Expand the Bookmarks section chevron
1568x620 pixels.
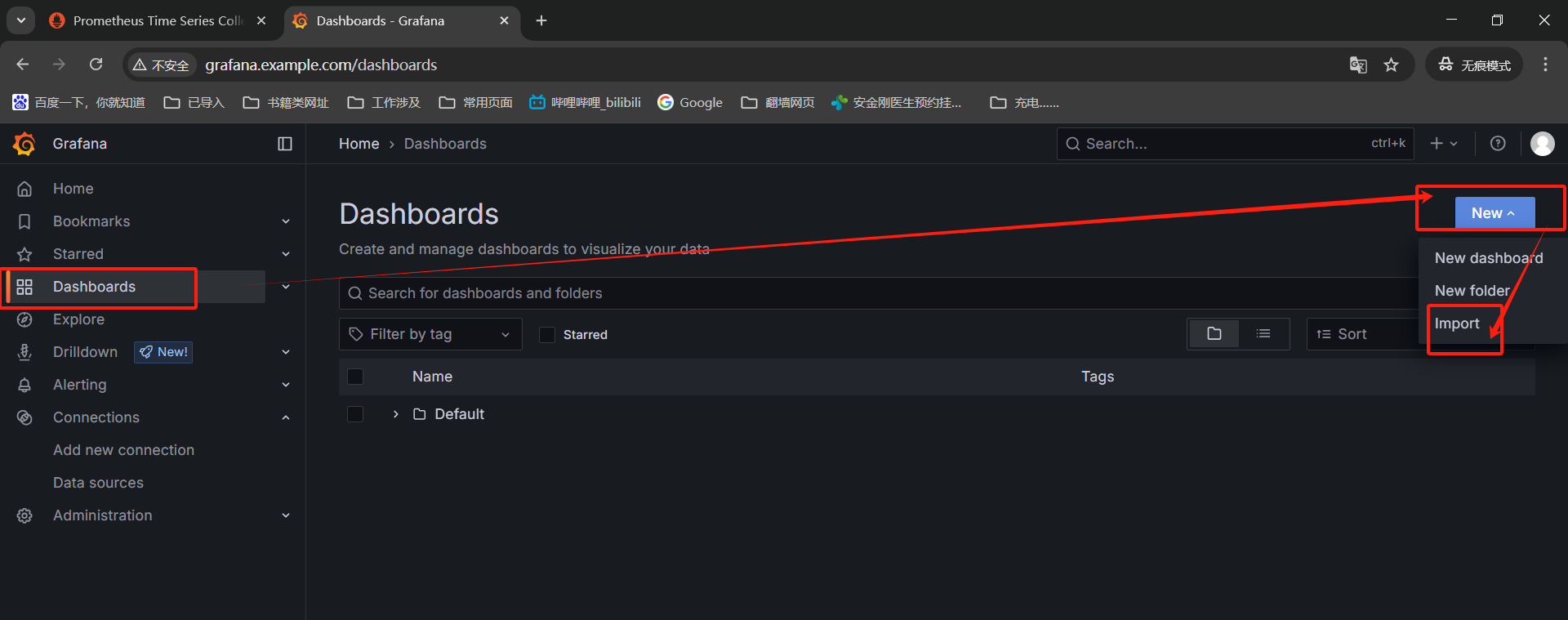pos(286,221)
